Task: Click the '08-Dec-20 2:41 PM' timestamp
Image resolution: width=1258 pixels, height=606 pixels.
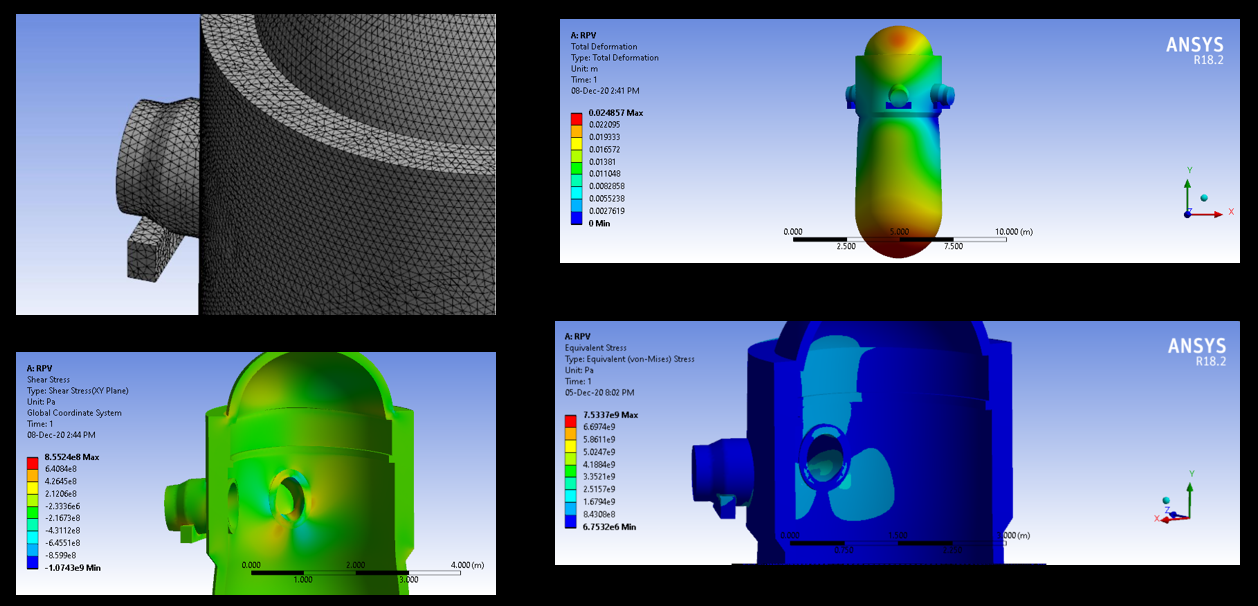Action: (x=604, y=90)
